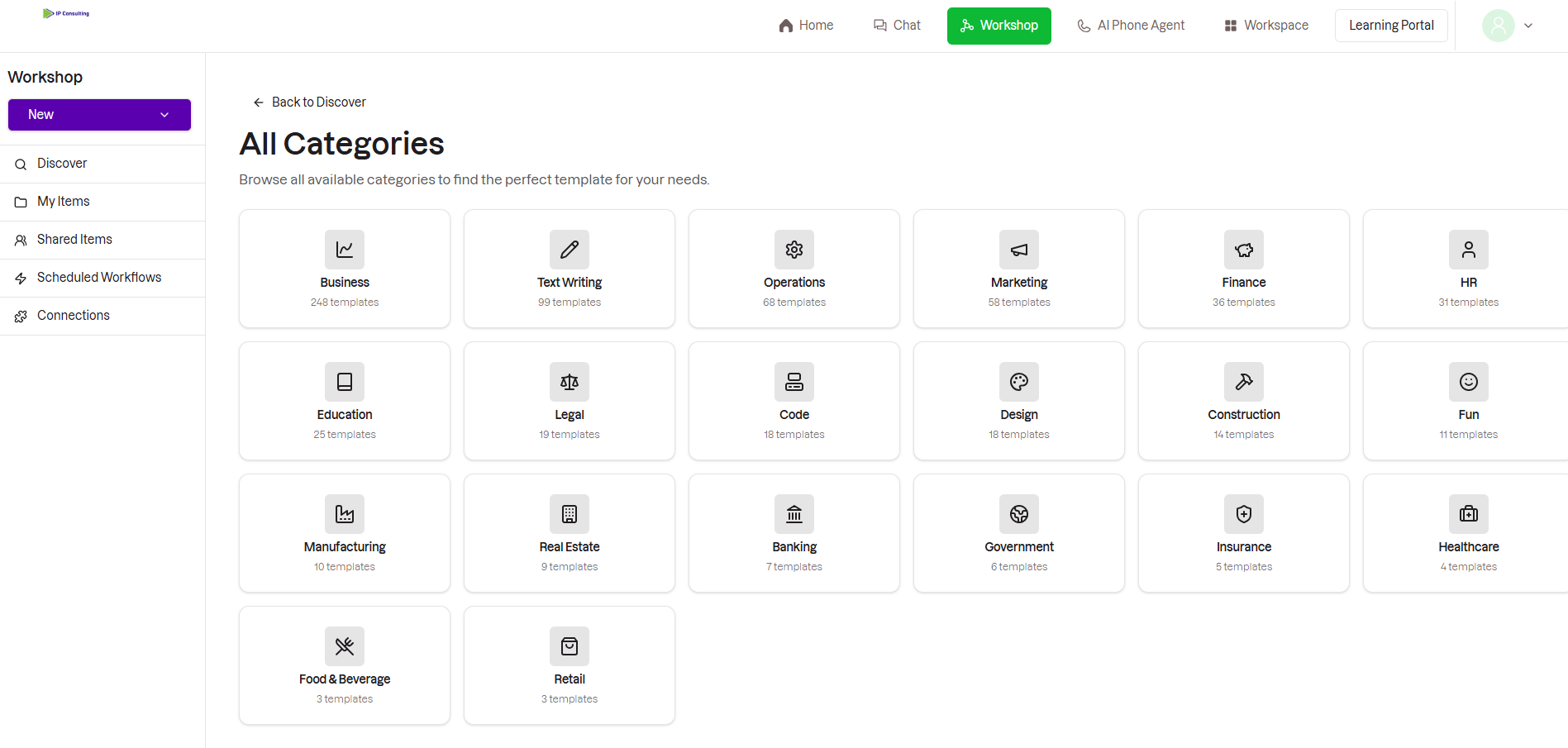The image size is (1568, 748).
Task: Open Scheduled Workflows lightning icon
Action: [21, 278]
